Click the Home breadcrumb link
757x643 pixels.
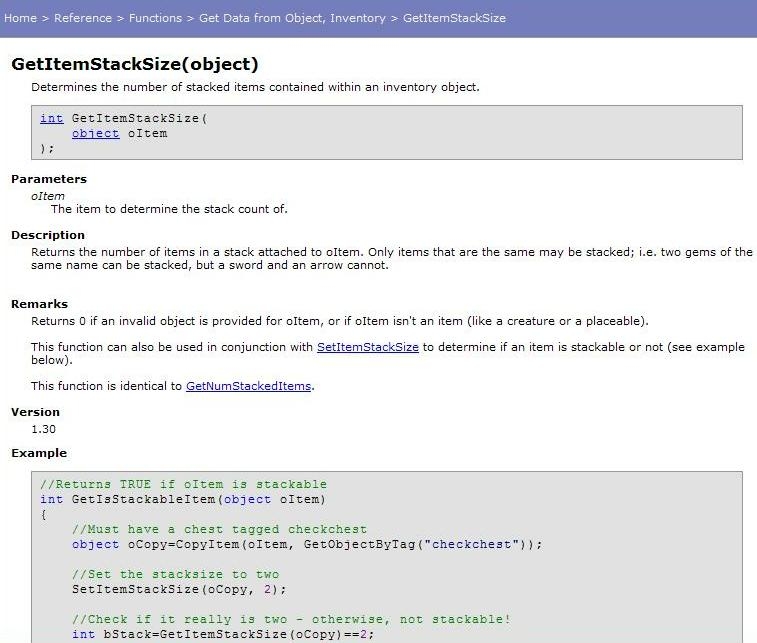point(21,18)
